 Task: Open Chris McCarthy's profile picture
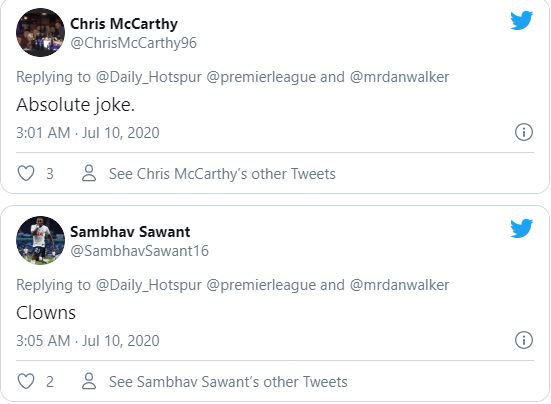click(x=40, y=32)
